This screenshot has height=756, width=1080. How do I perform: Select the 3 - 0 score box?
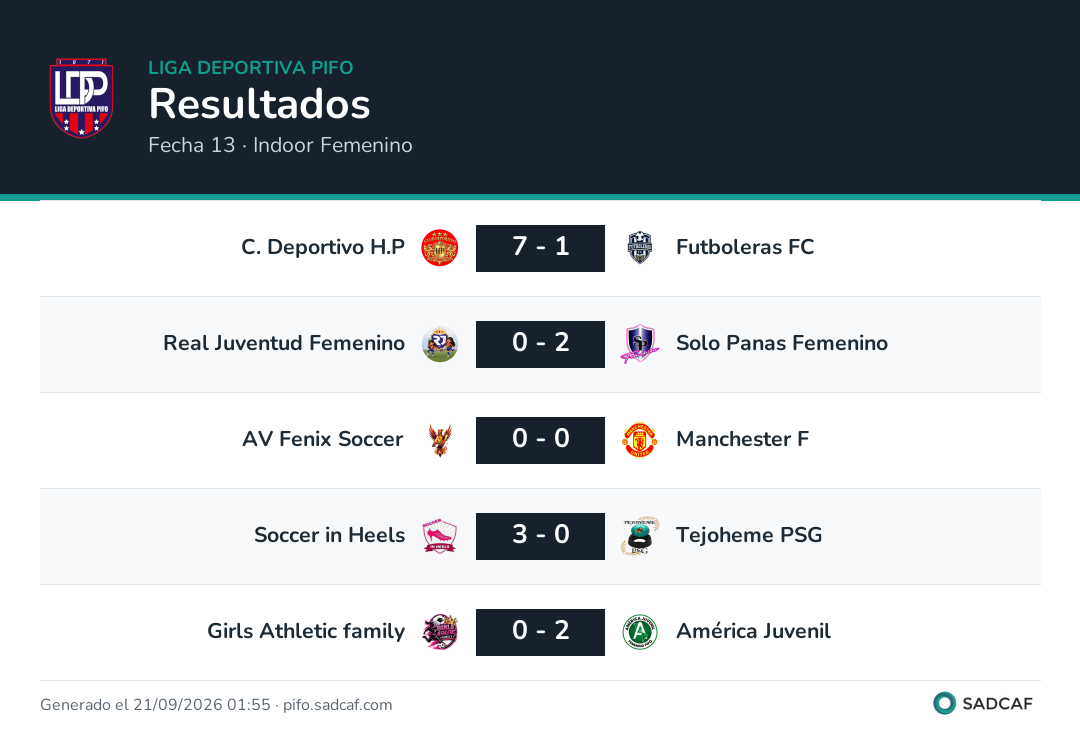click(x=540, y=536)
